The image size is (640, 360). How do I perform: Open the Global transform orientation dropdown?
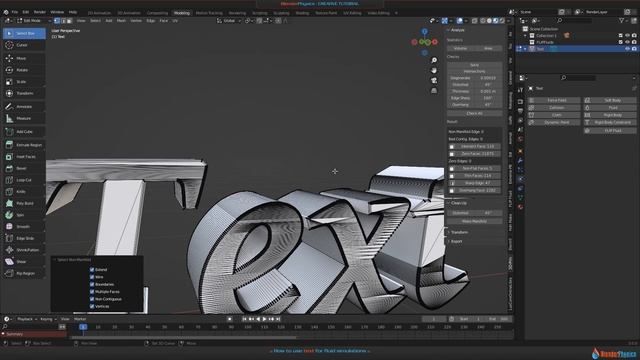[228, 20]
